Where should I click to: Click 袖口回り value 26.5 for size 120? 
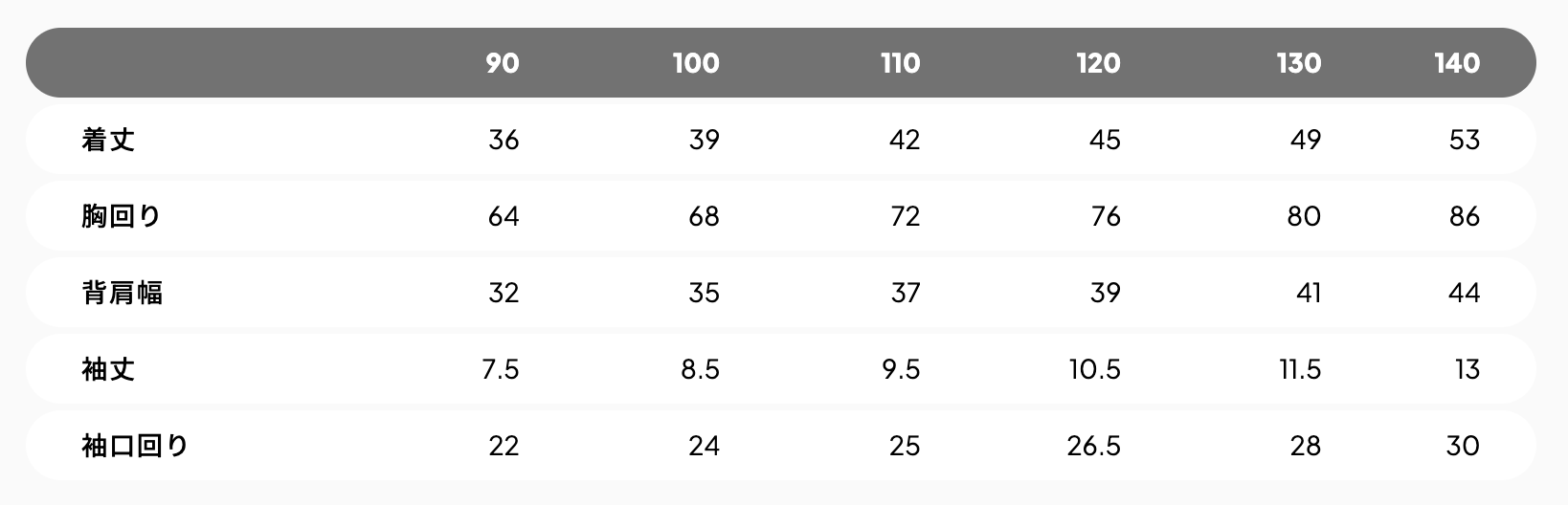pos(1094,446)
